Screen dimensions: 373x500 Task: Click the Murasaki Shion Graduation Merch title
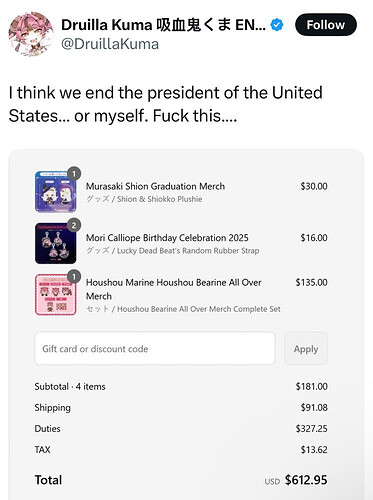(155, 186)
